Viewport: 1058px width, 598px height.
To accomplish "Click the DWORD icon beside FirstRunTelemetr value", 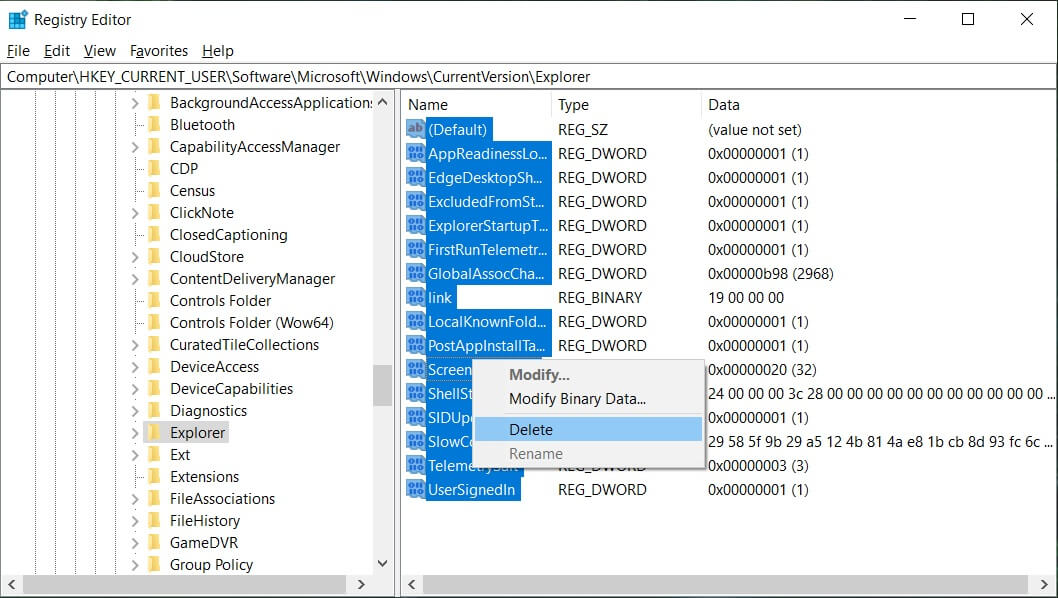I will coord(416,249).
